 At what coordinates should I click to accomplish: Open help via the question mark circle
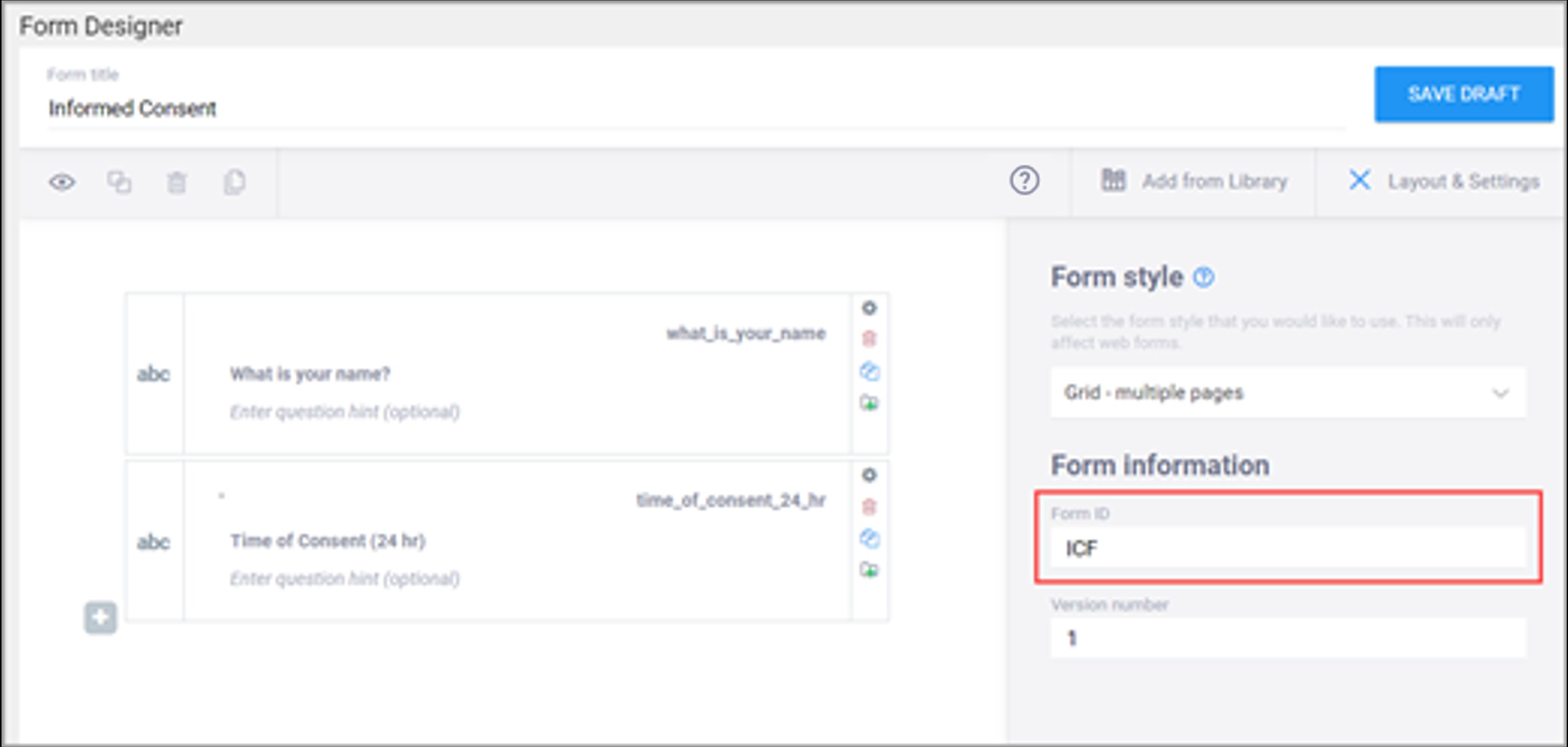[1025, 181]
